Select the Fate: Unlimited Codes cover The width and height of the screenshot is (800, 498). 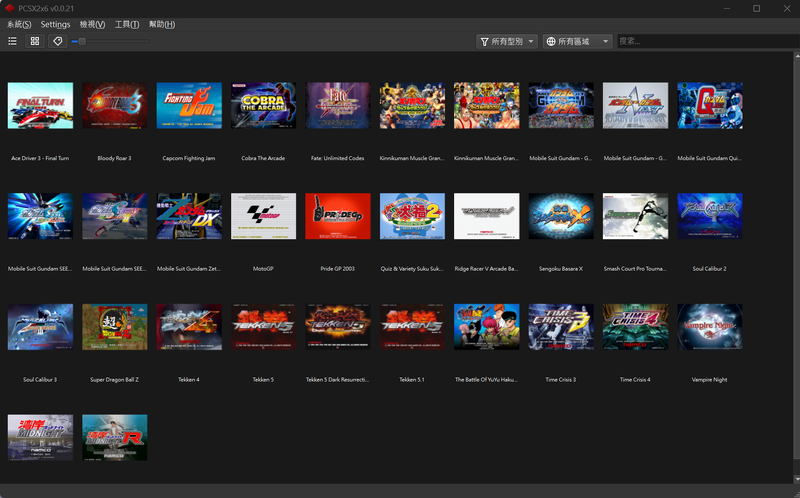point(338,106)
